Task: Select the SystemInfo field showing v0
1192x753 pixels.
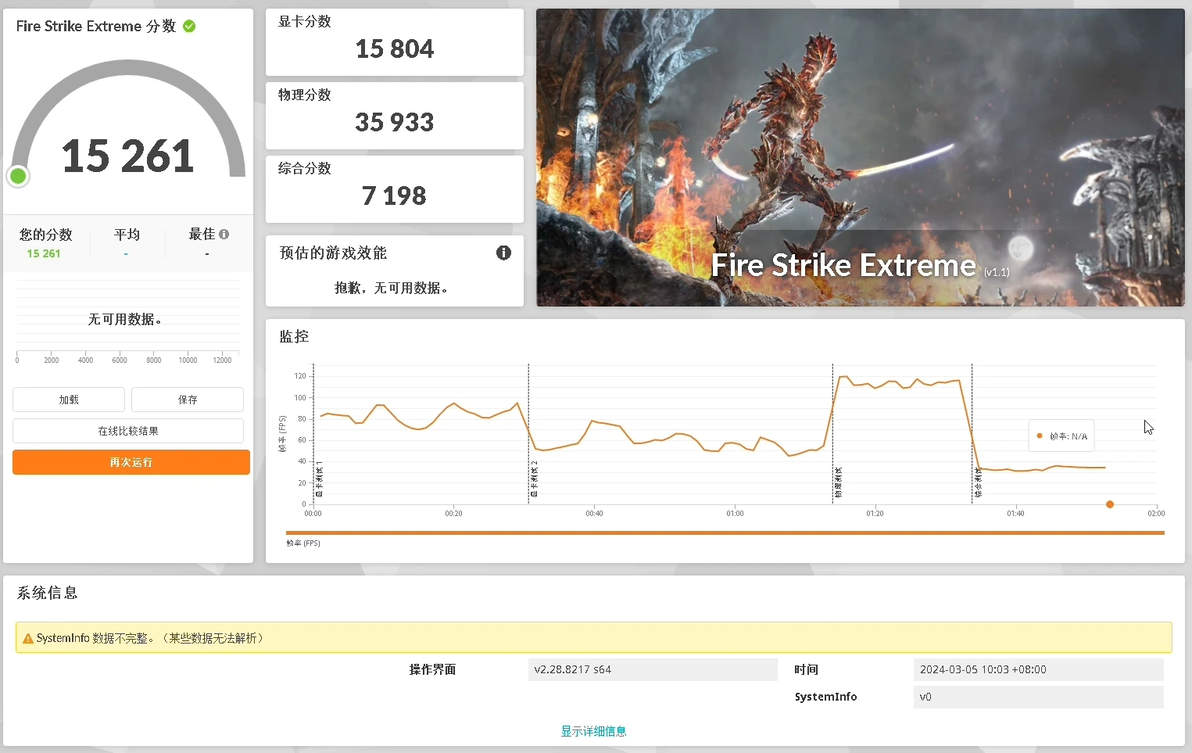Action: pyautogui.click(x=1038, y=697)
